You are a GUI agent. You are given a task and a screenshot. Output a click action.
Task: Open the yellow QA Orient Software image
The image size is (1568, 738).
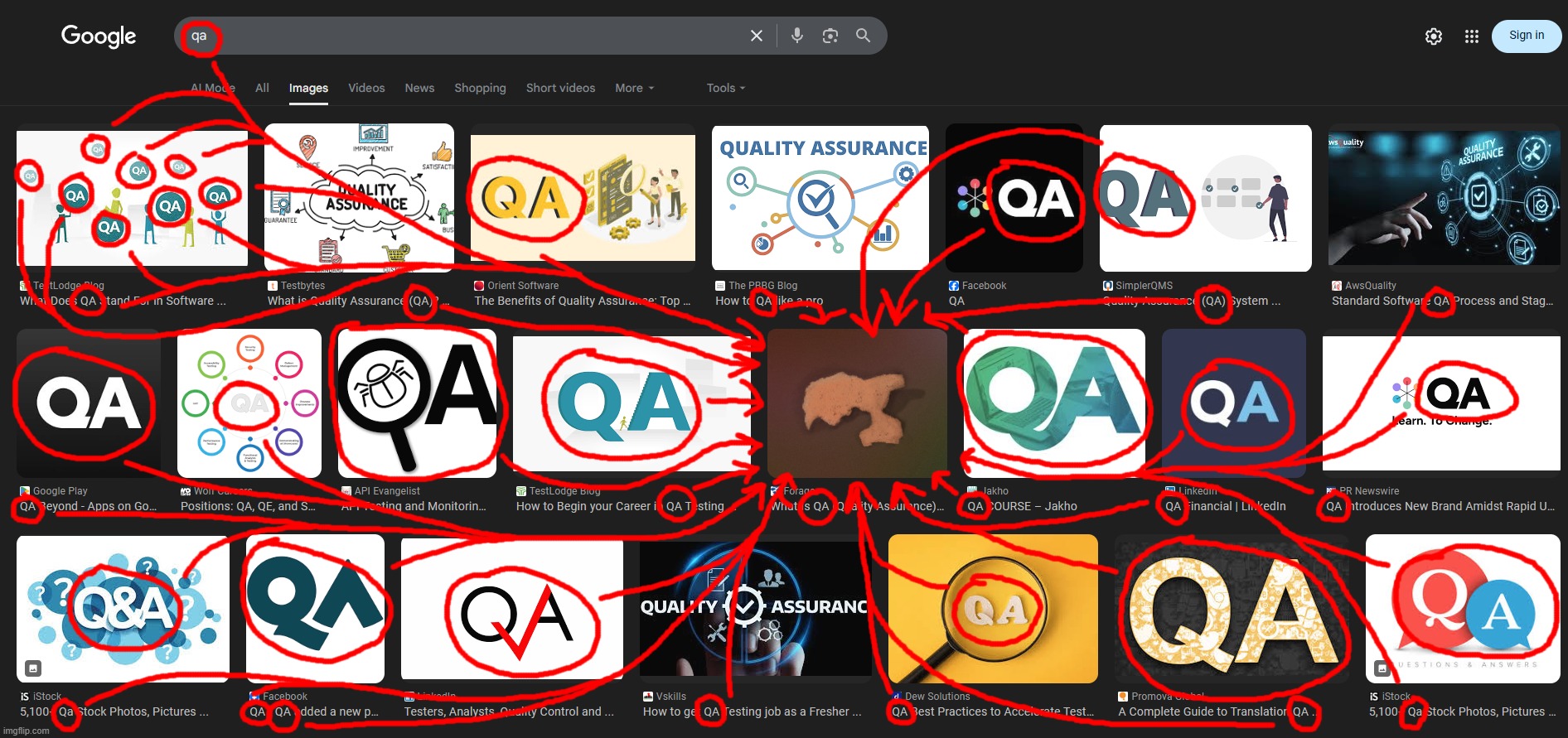coord(583,198)
